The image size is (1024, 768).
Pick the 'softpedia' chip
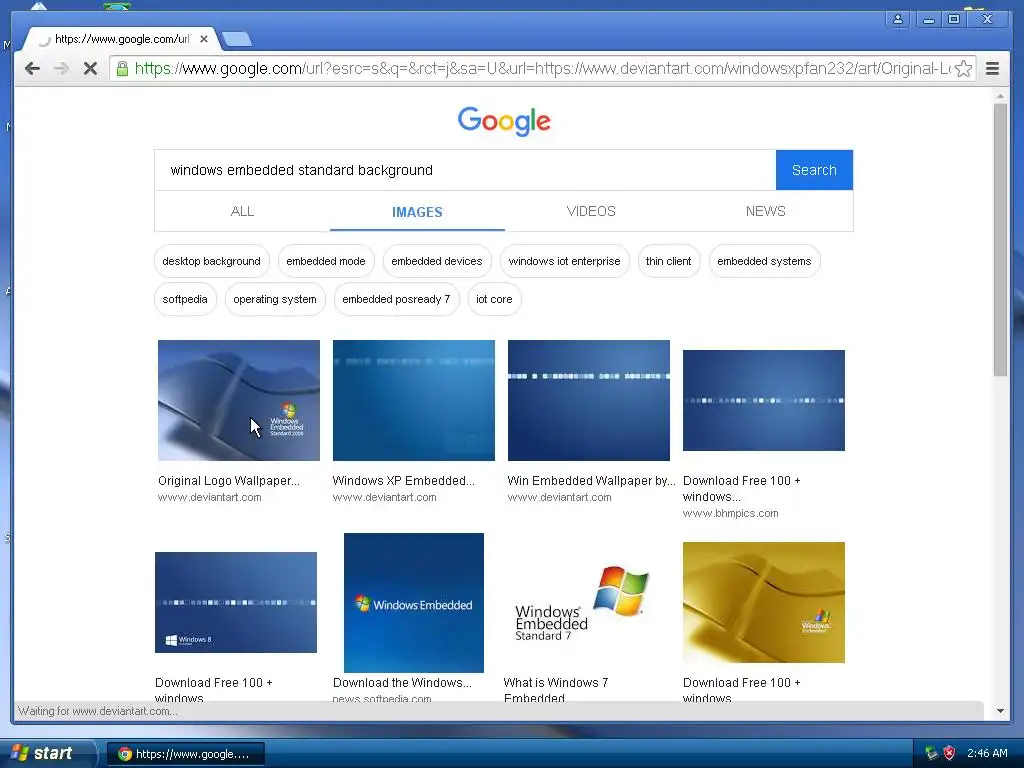coord(185,299)
